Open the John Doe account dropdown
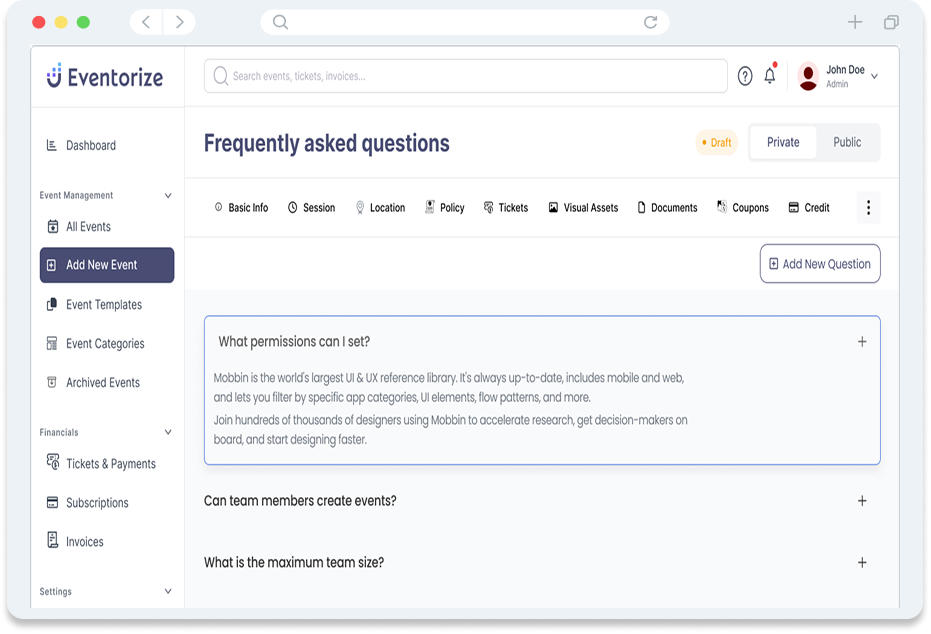 pos(875,76)
